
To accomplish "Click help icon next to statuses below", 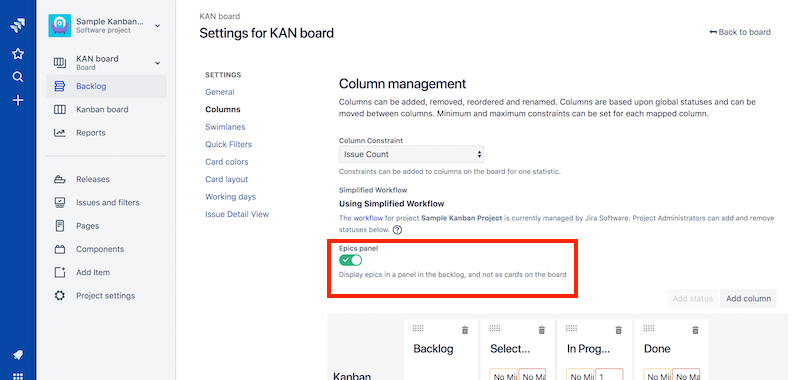I will click(397, 230).
